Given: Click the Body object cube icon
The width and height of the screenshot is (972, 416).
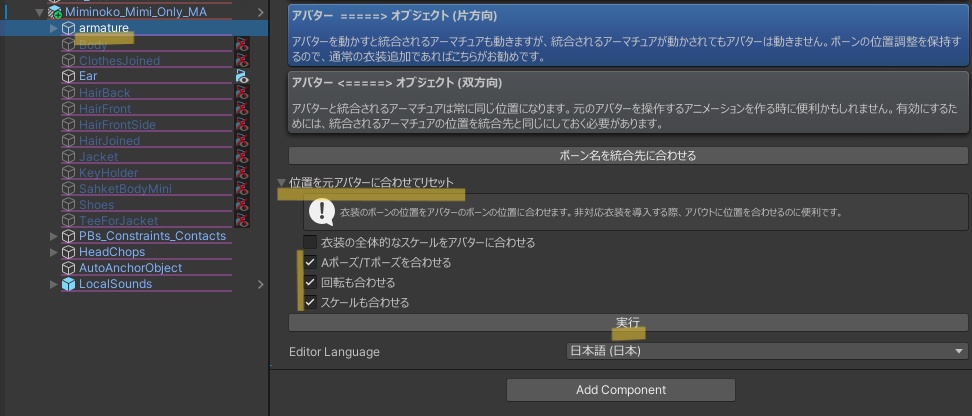Looking at the screenshot, I should pyautogui.click(x=68, y=44).
